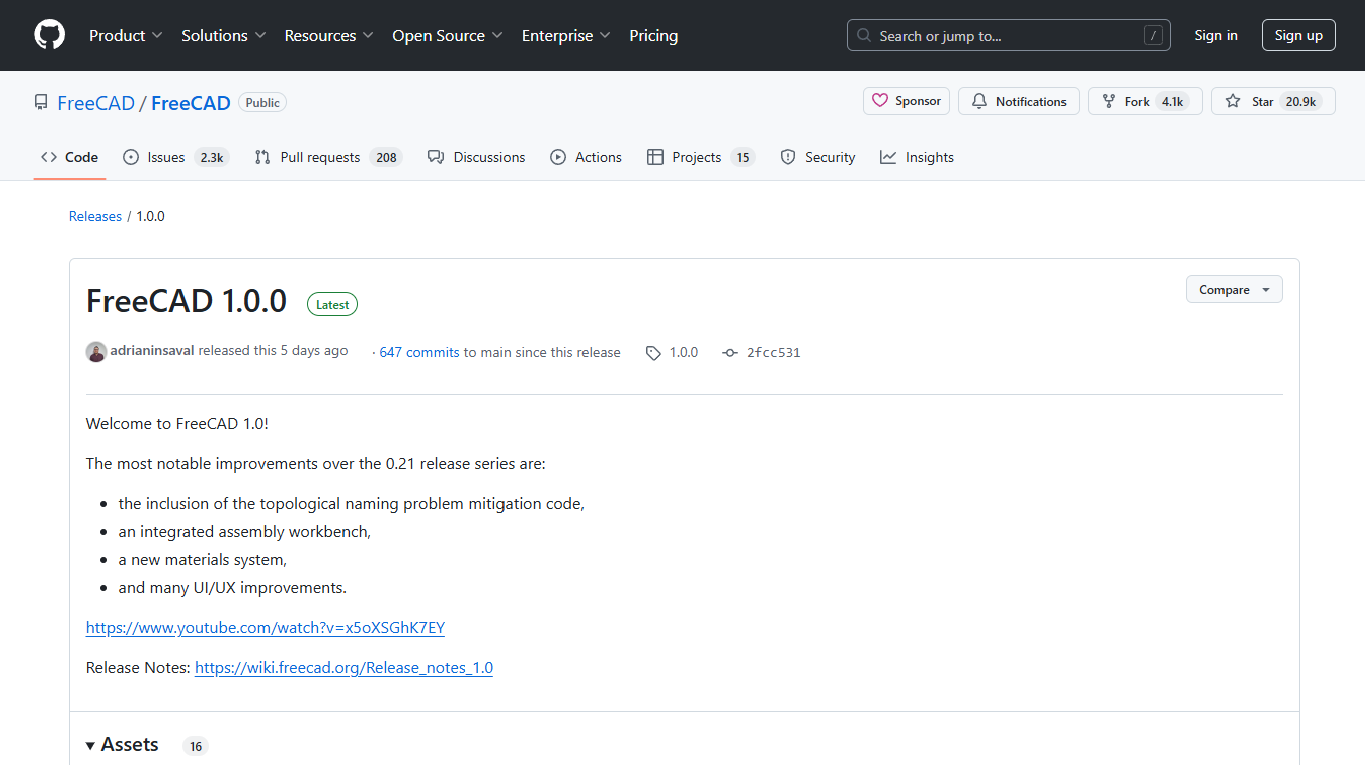Click the 20.9k star count
Image resolution: width=1365 pixels, height=765 pixels.
(1301, 101)
